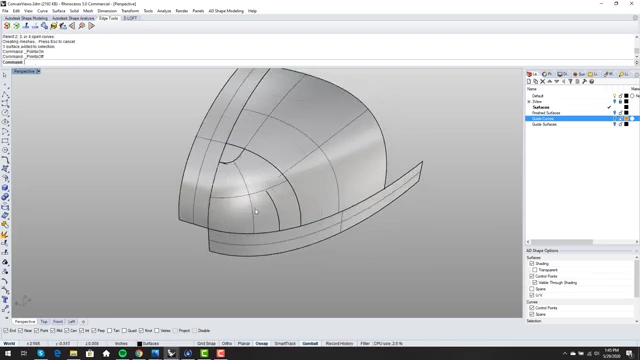Click the new layer icon in Layers panel
The height and width of the screenshot is (360, 640).
click(x=529, y=82)
